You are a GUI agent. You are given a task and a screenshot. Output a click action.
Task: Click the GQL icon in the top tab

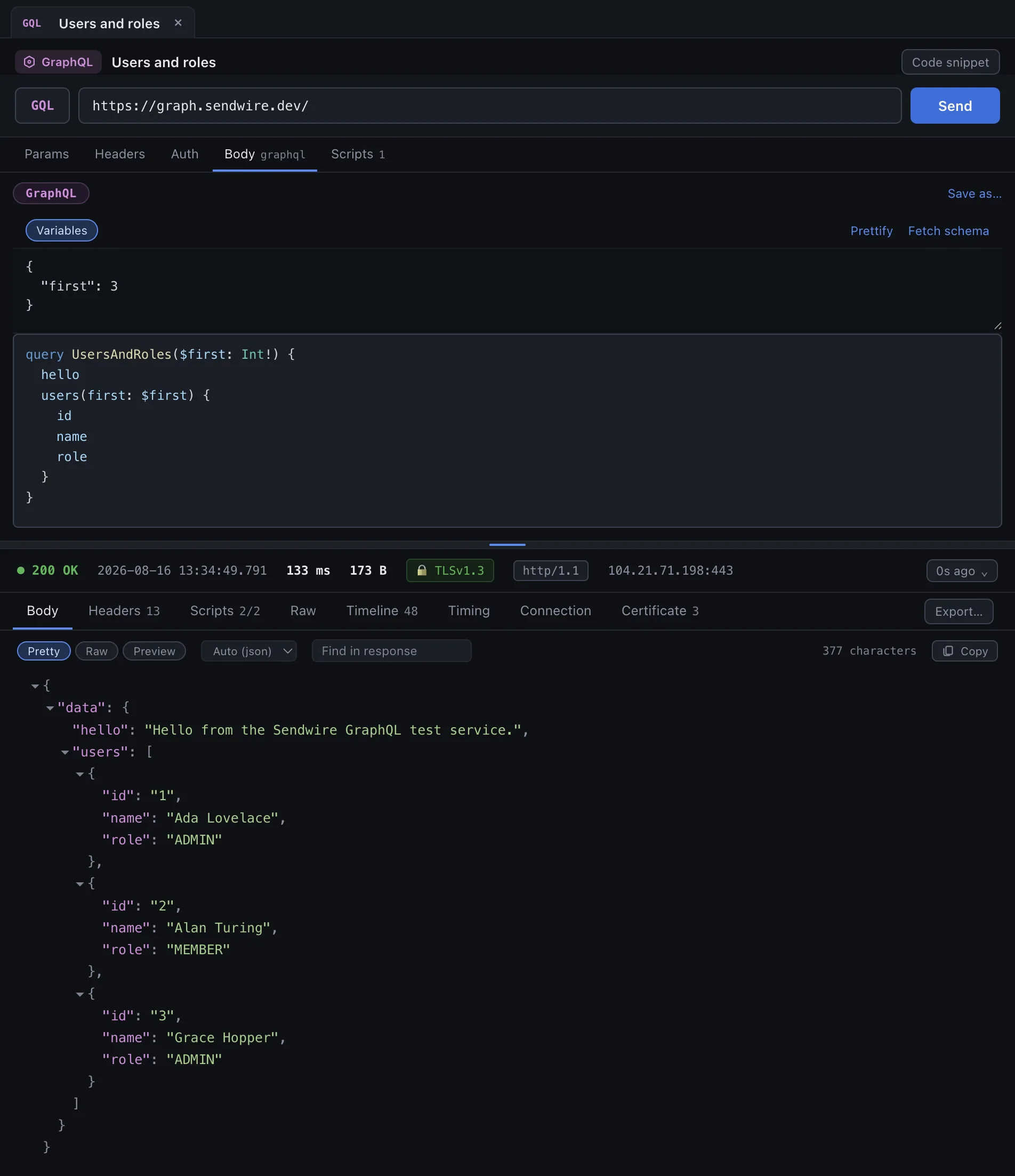(x=32, y=23)
